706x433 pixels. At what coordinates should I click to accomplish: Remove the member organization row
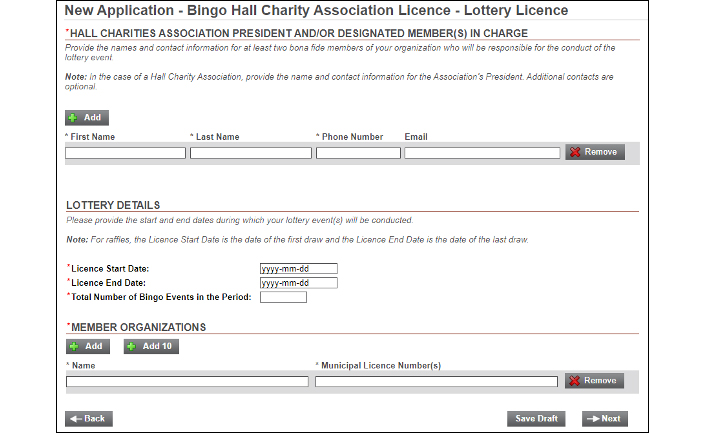[594, 381]
